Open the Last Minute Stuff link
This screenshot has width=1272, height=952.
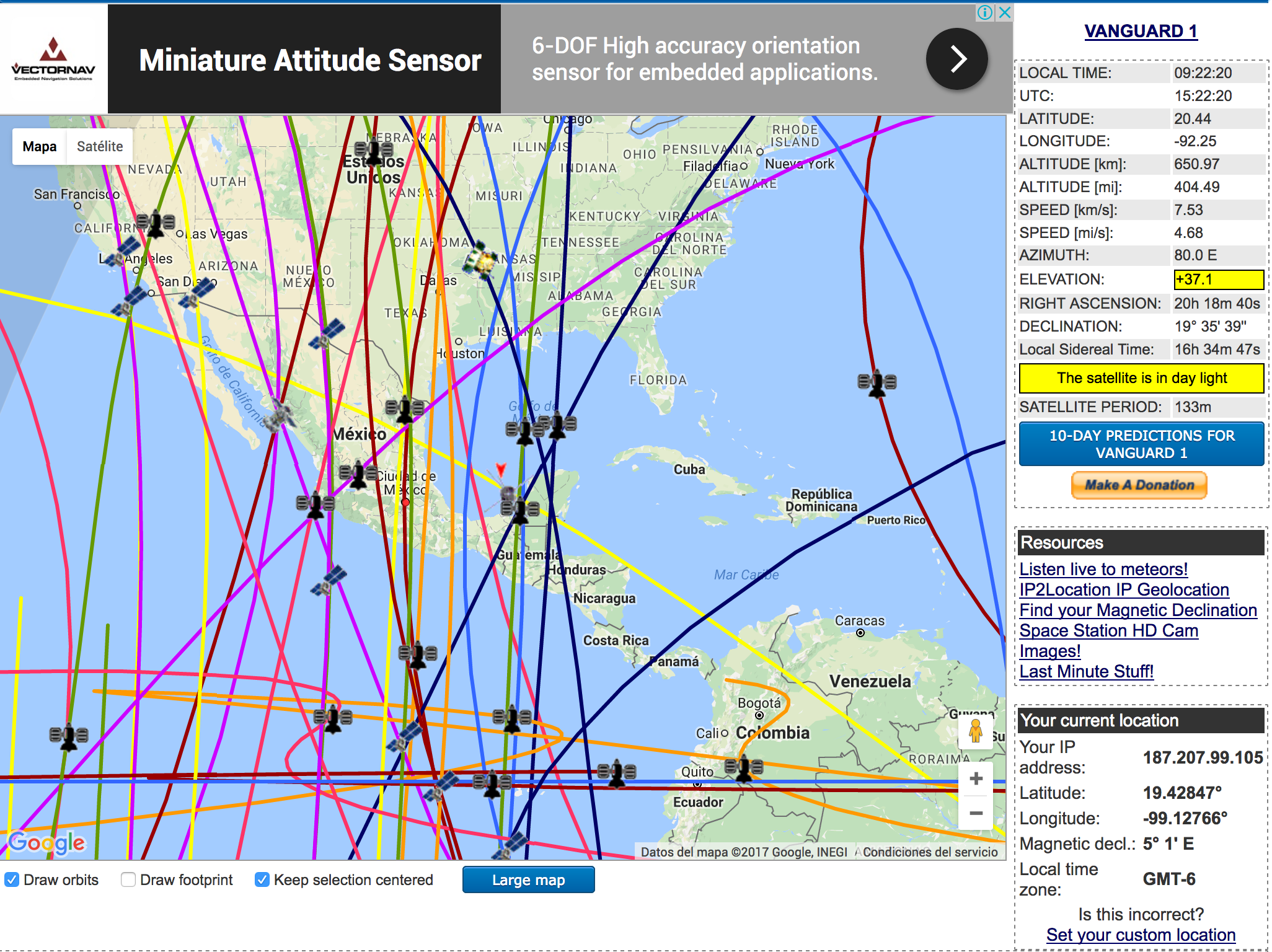pos(1086,671)
